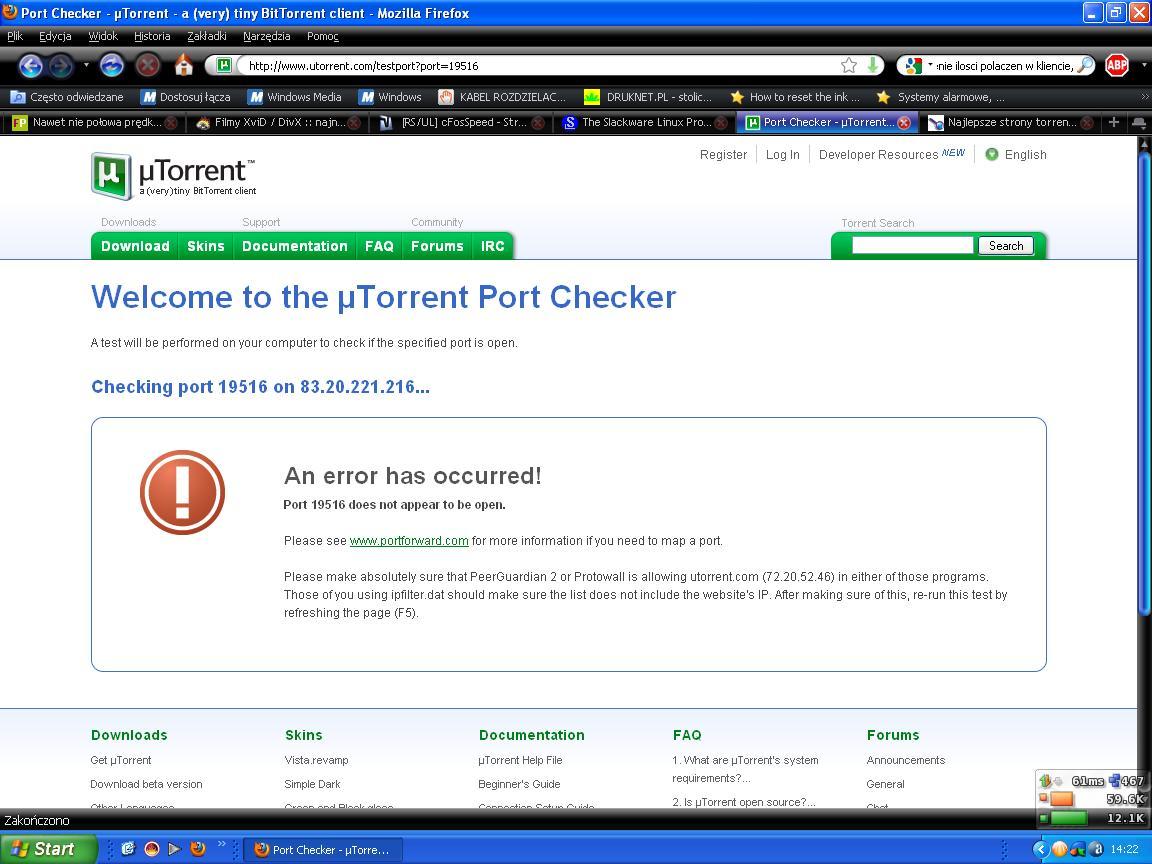Show more bookmarks toolbar chevron

coord(1144,96)
